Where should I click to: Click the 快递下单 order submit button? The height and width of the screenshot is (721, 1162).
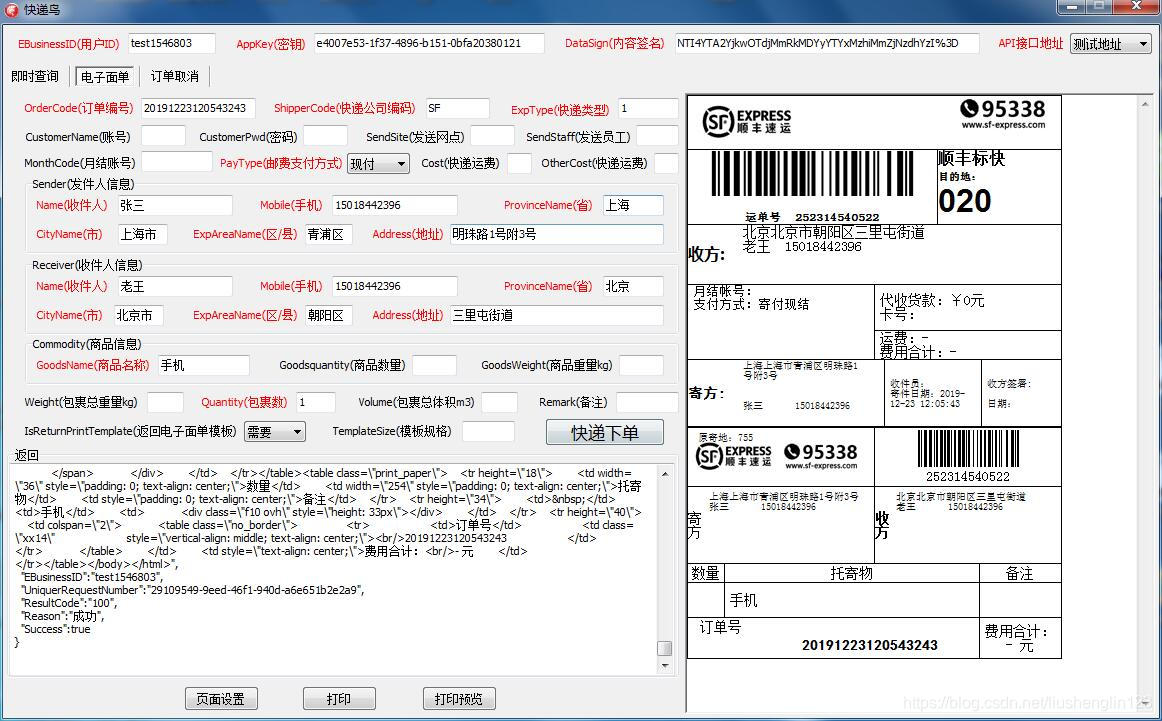[604, 431]
